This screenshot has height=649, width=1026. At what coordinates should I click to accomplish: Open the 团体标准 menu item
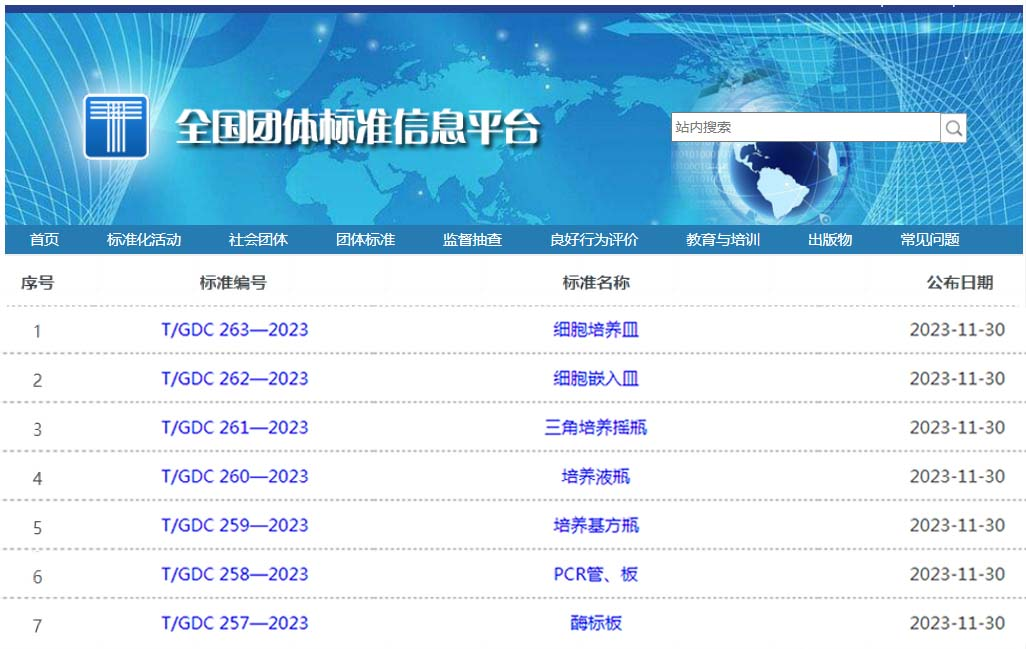point(364,239)
